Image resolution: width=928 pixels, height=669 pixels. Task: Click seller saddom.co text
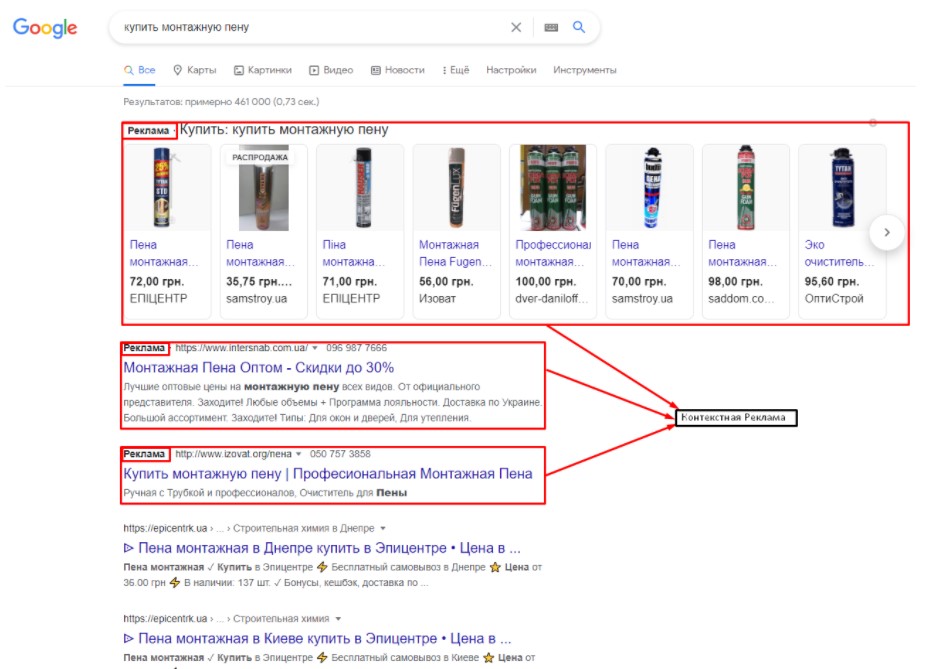coord(741,299)
